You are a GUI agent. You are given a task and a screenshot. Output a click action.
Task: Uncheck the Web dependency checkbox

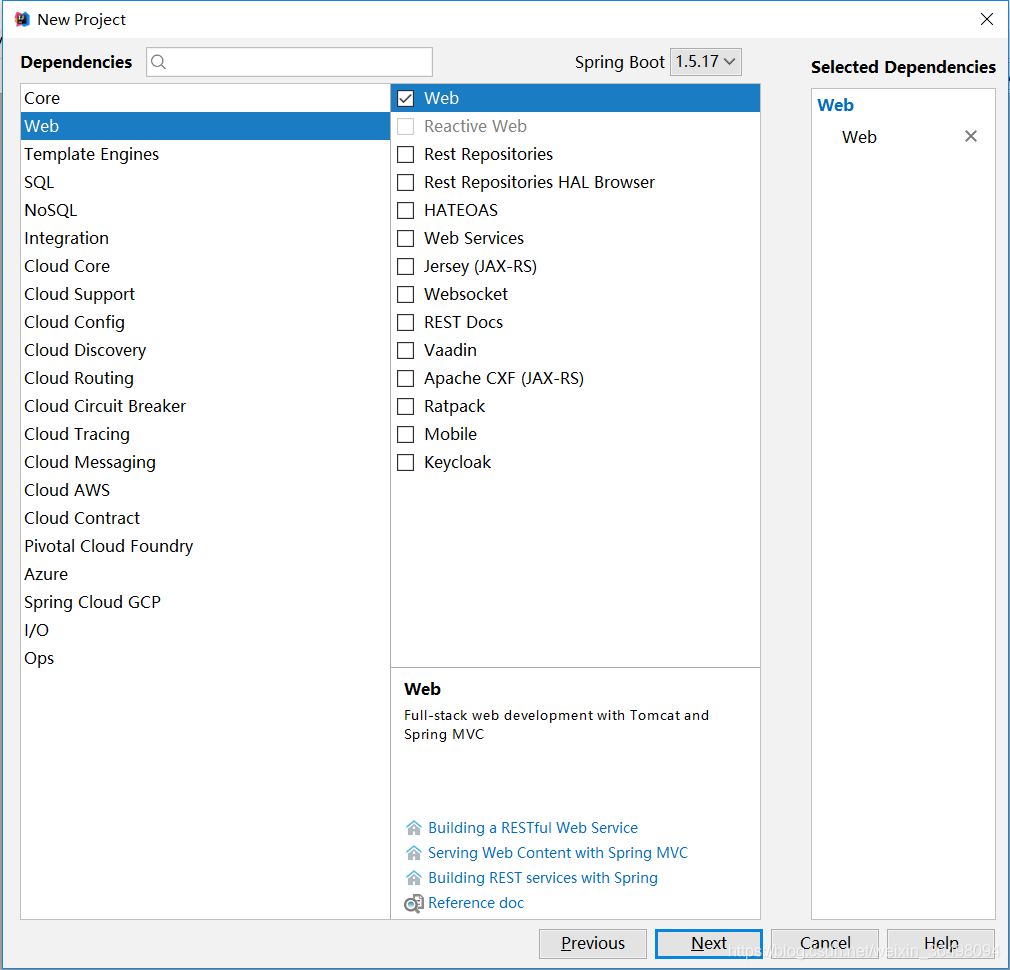coord(405,99)
